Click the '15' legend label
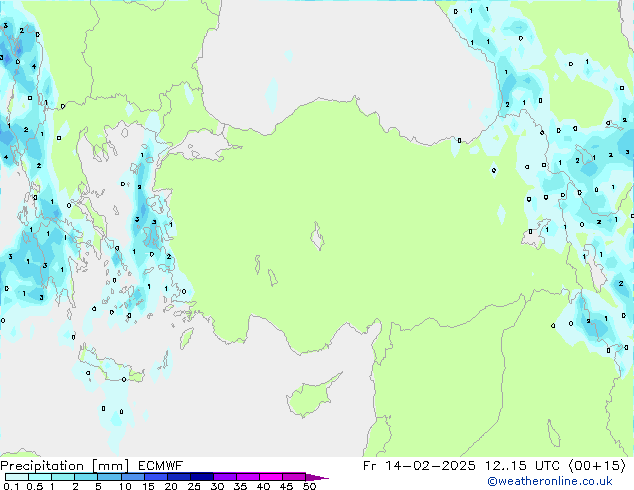634x490 pixels. [148, 486]
